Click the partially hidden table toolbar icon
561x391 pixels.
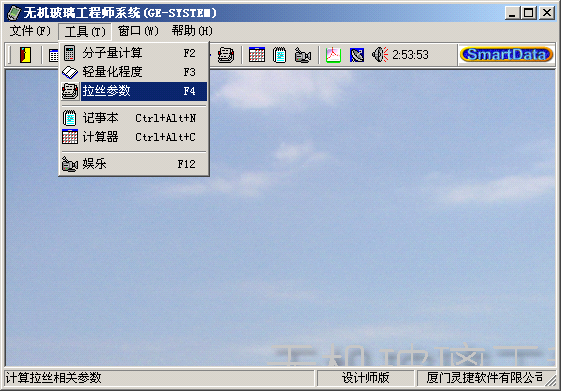click(54, 55)
